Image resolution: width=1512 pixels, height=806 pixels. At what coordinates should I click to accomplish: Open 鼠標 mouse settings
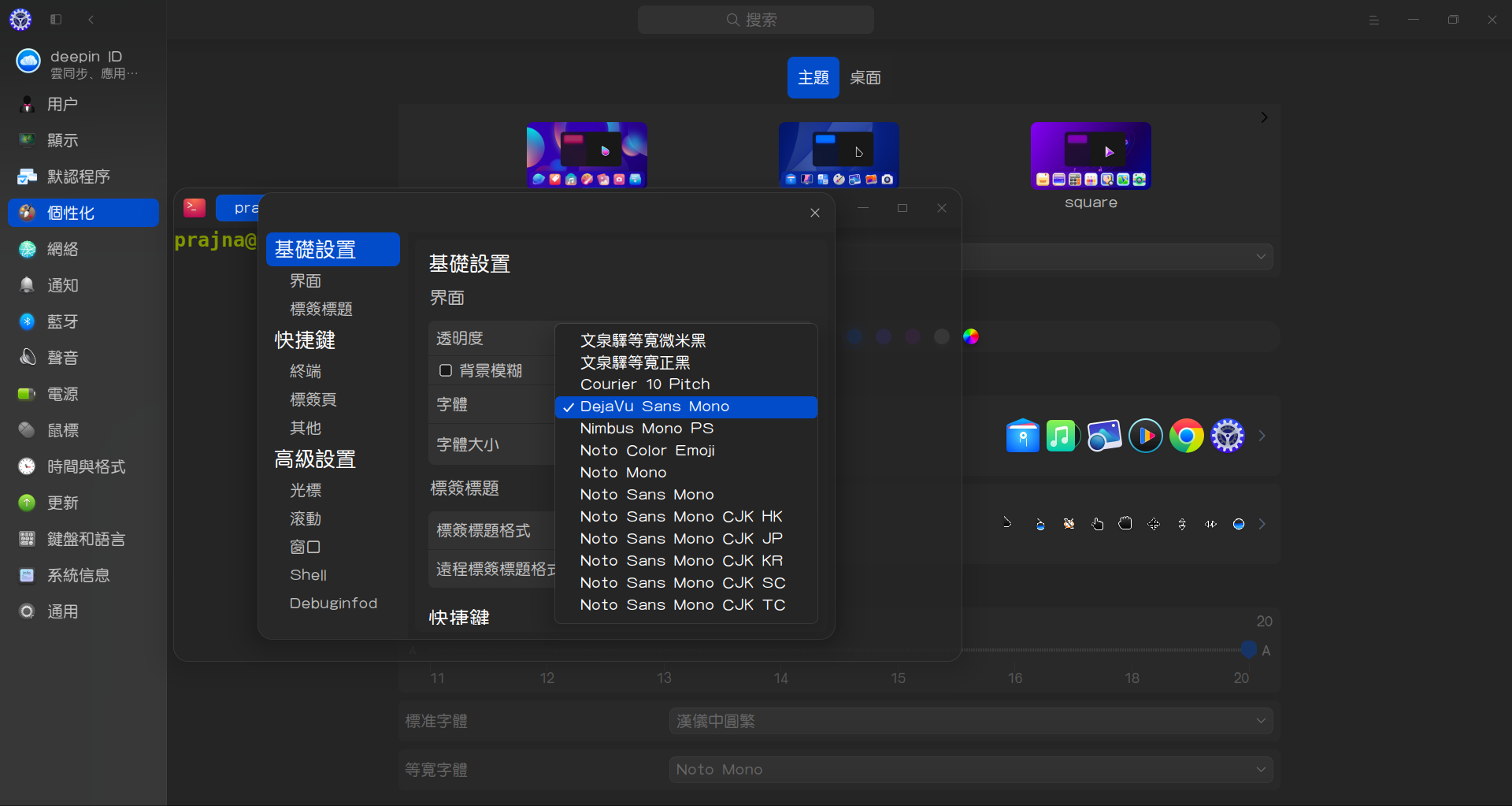83,430
